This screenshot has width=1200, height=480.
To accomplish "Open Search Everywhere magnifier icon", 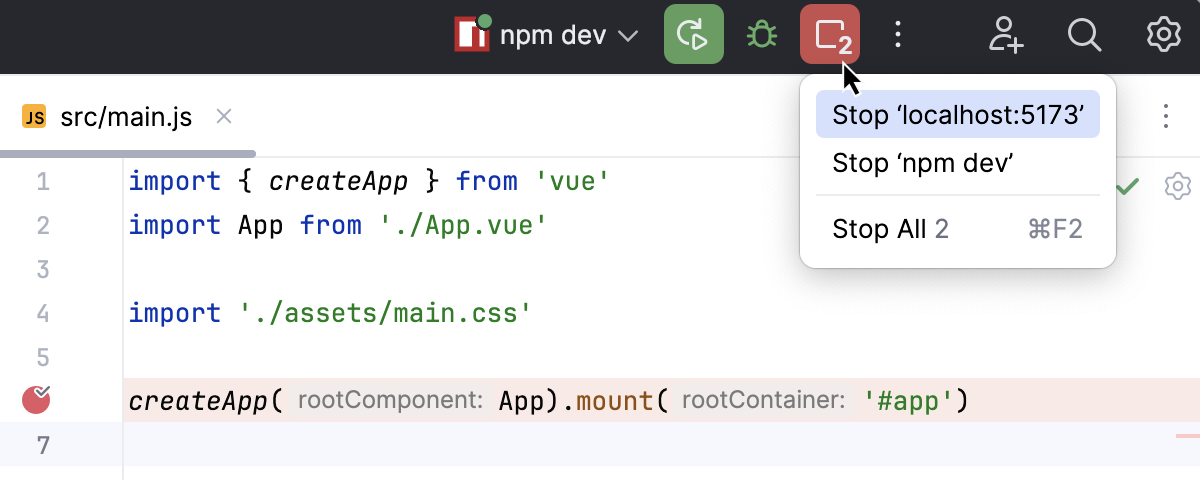I will [x=1084, y=36].
